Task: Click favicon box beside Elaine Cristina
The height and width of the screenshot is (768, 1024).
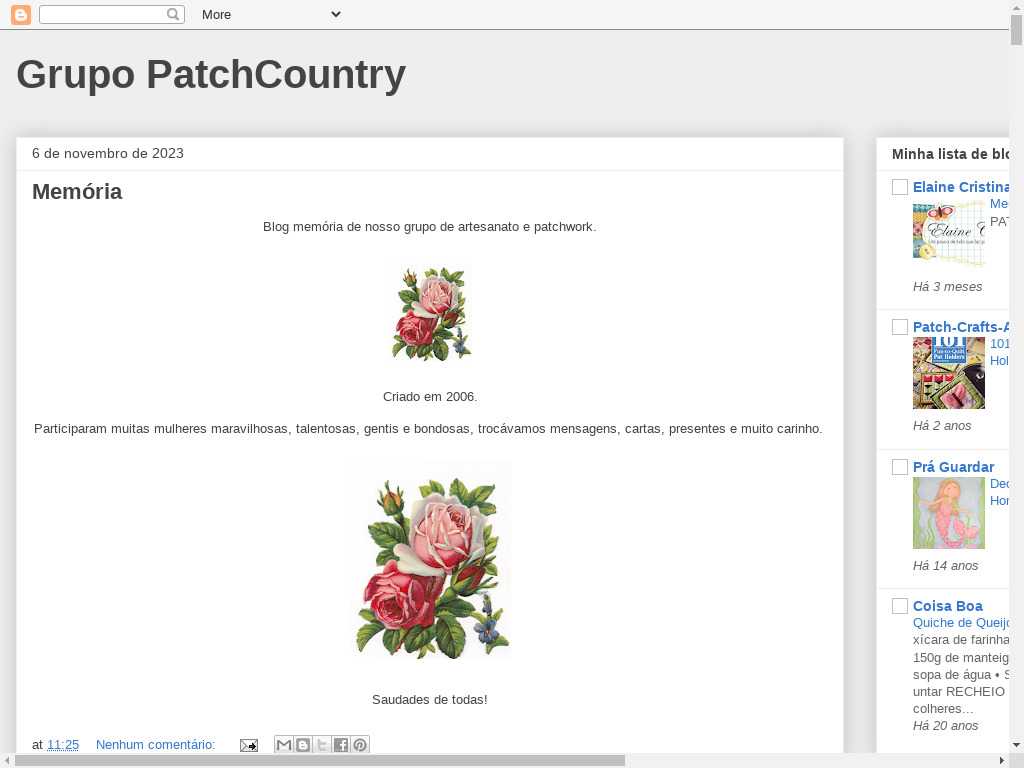Action: (900, 187)
